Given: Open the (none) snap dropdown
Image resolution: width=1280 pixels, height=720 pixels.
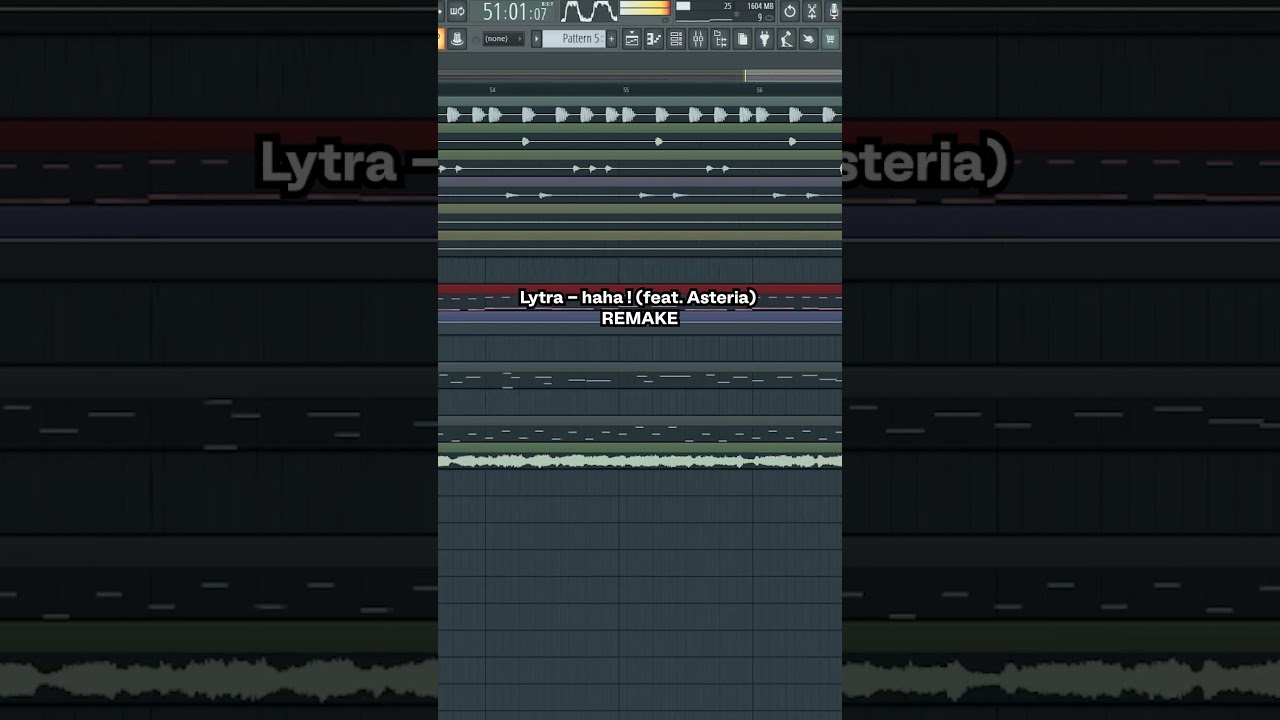Looking at the screenshot, I should 503,38.
